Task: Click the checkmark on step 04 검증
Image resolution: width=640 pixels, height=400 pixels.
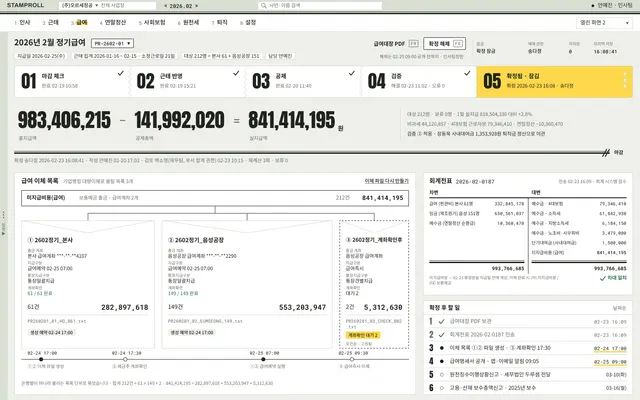Action: point(467,73)
